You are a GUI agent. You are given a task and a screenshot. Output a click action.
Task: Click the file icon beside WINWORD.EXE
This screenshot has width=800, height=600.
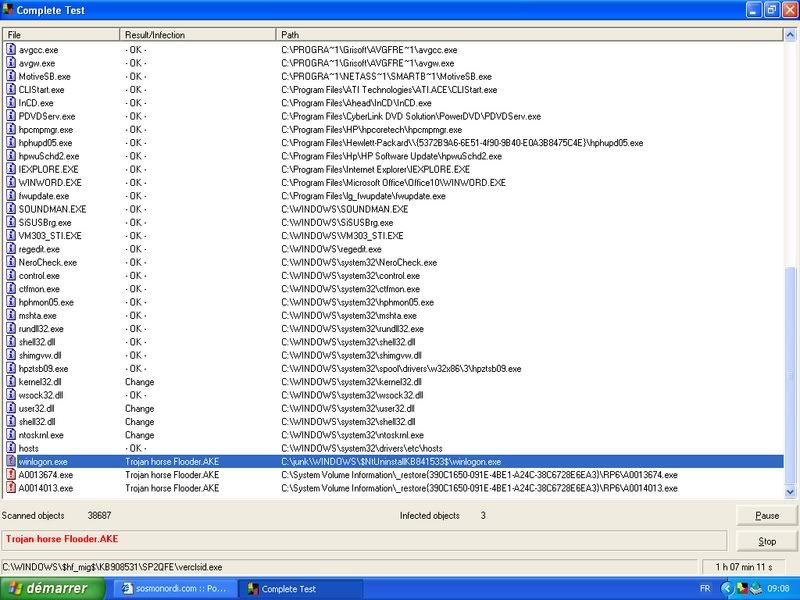pos(11,182)
